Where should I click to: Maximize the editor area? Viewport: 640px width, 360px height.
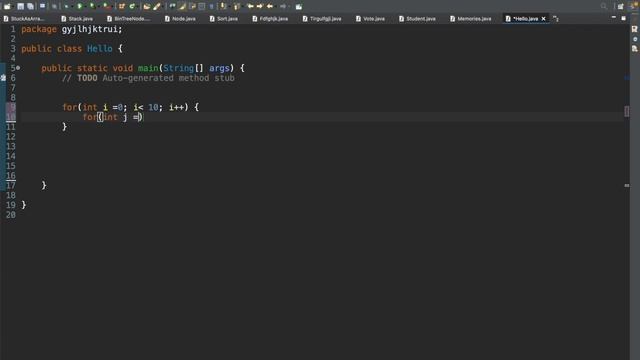pos(623,18)
